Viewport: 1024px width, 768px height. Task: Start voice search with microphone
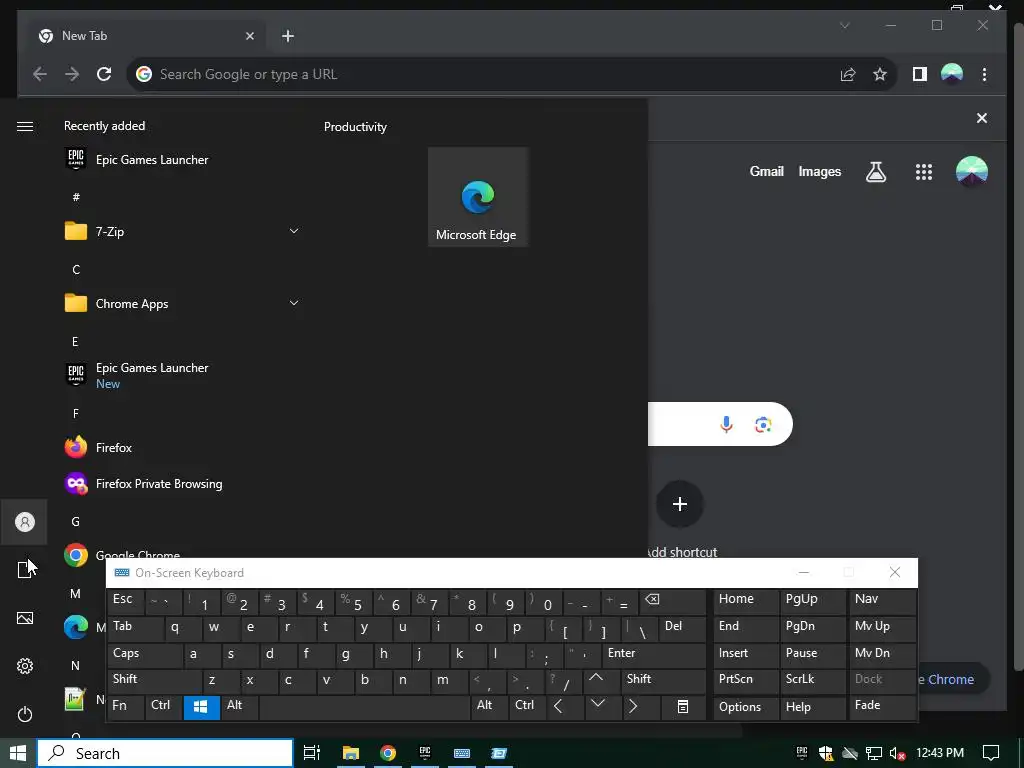726,424
